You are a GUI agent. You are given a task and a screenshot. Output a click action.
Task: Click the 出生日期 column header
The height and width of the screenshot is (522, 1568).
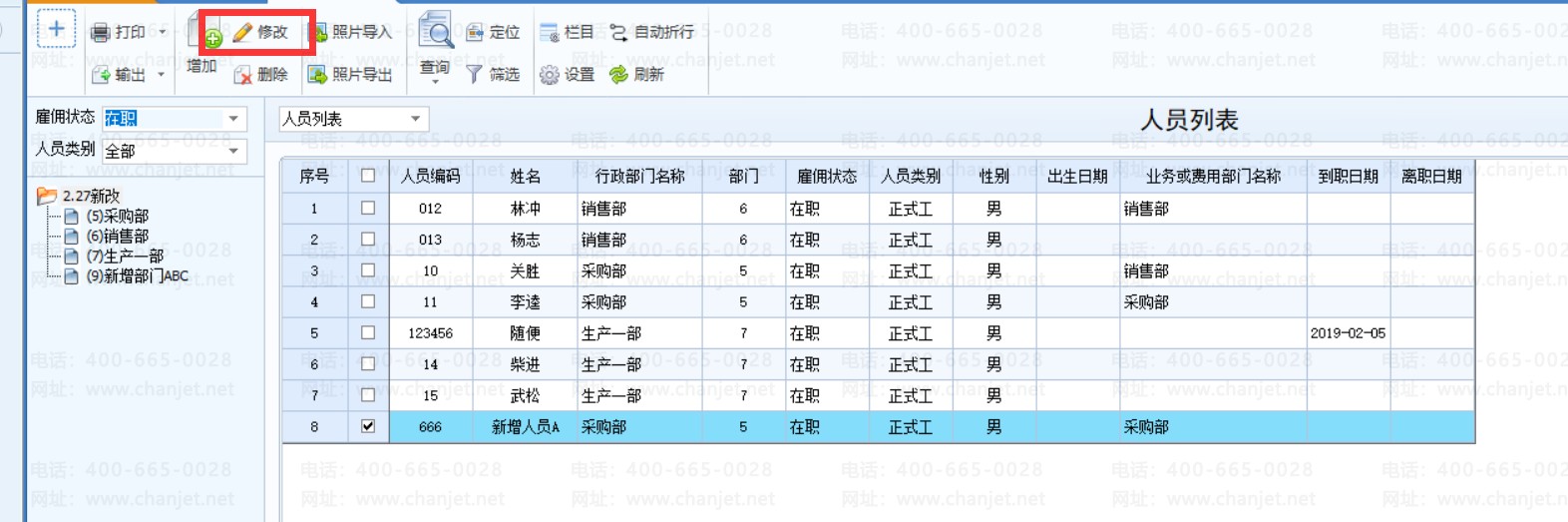pyautogui.click(x=1078, y=176)
